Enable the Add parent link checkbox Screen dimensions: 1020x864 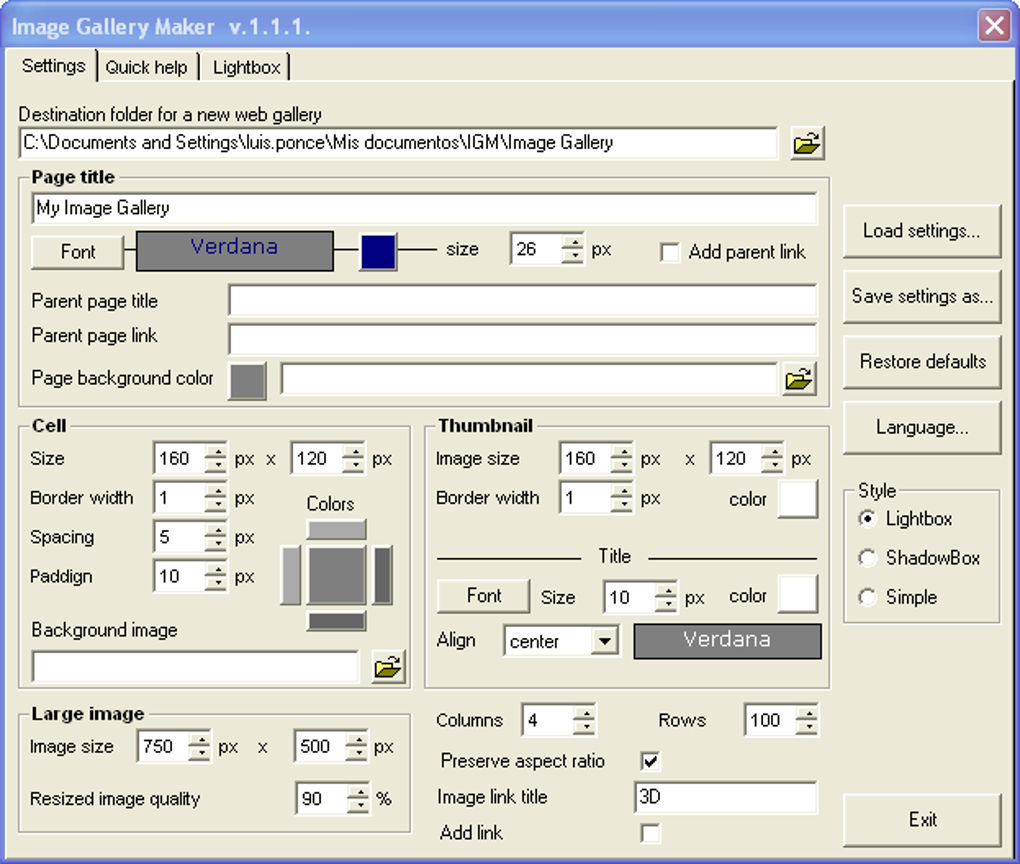tap(668, 253)
